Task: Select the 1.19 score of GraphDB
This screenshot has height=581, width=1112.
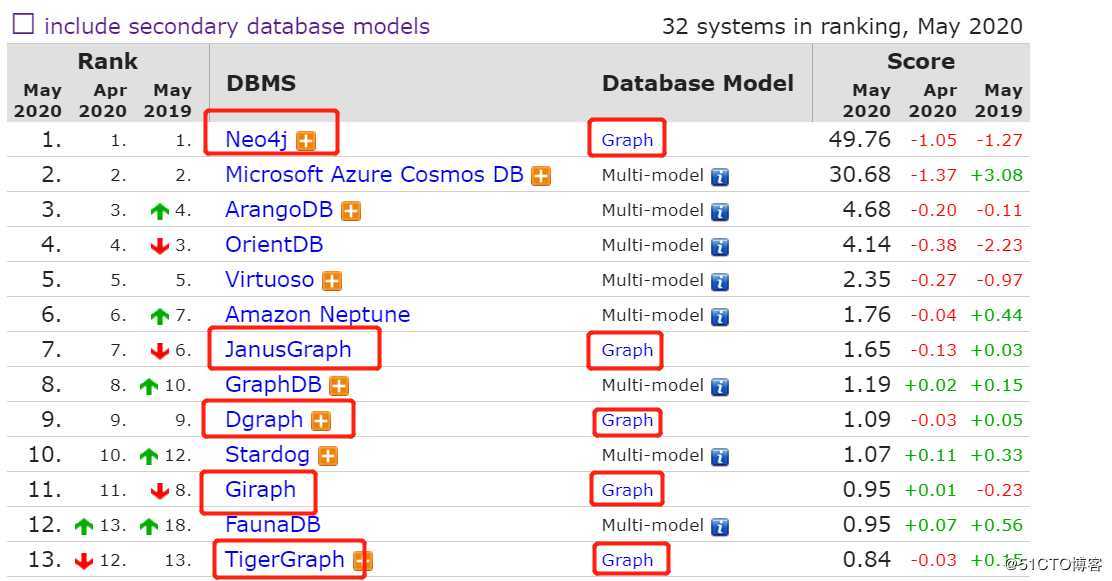Action: pyautogui.click(x=866, y=384)
